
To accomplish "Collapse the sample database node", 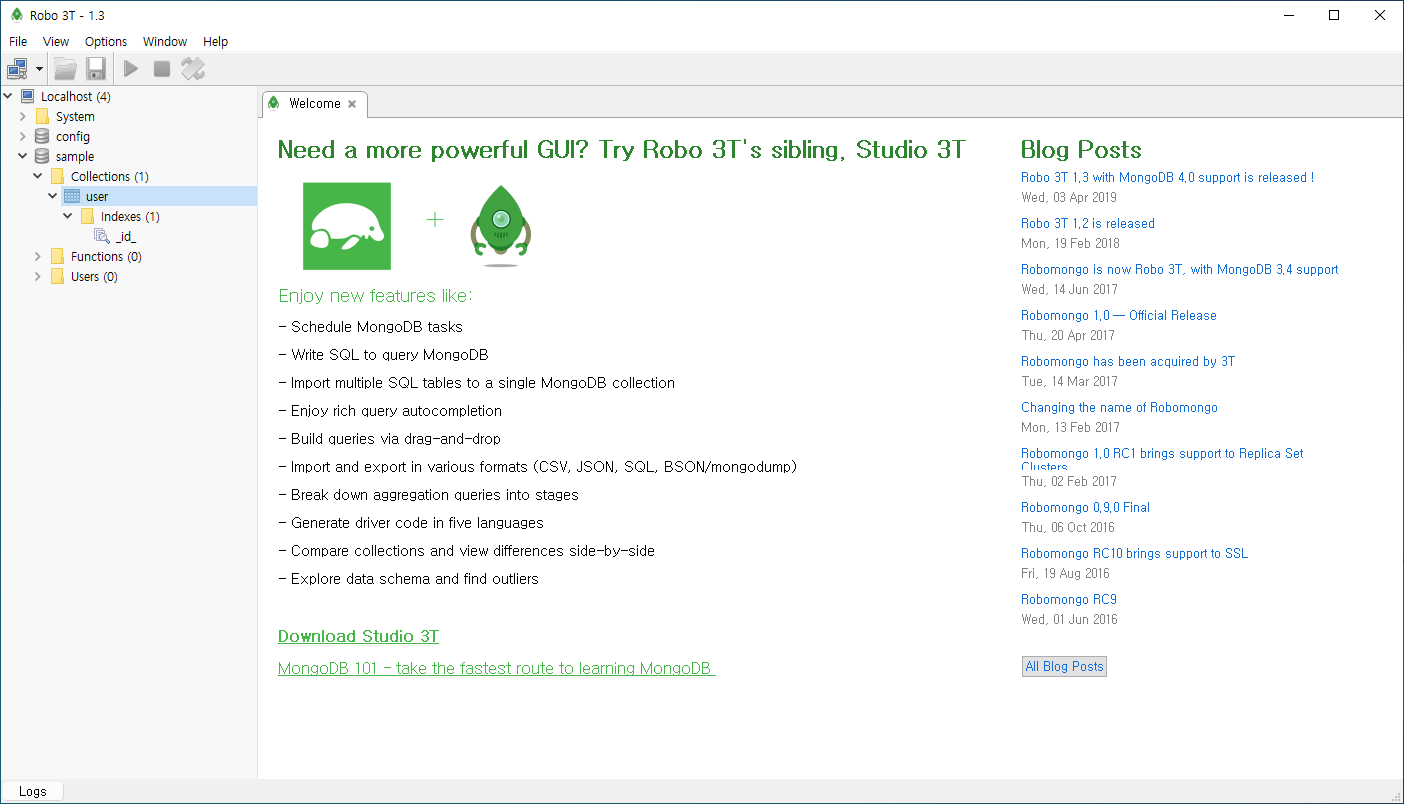I will (23, 156).
